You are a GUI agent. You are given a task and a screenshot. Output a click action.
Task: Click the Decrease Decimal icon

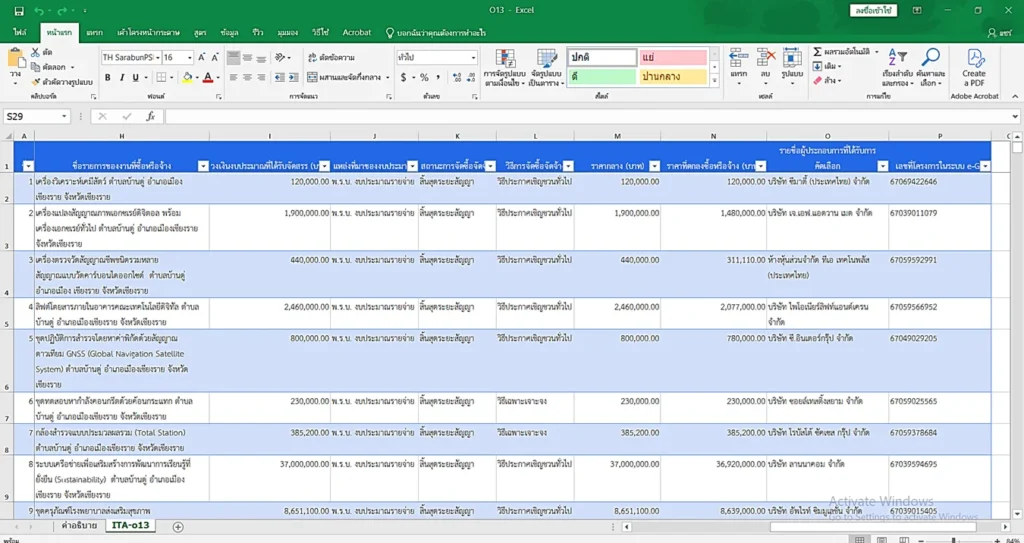point(471,77)
